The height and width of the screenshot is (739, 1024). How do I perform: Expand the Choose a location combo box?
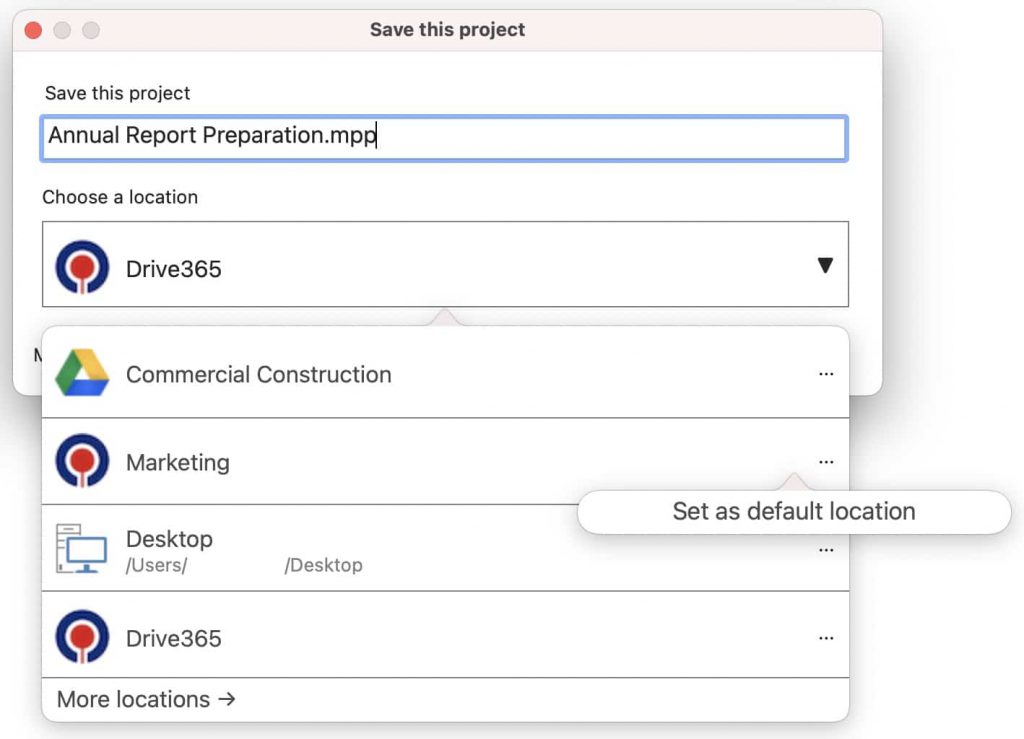(x=444, y=264)
